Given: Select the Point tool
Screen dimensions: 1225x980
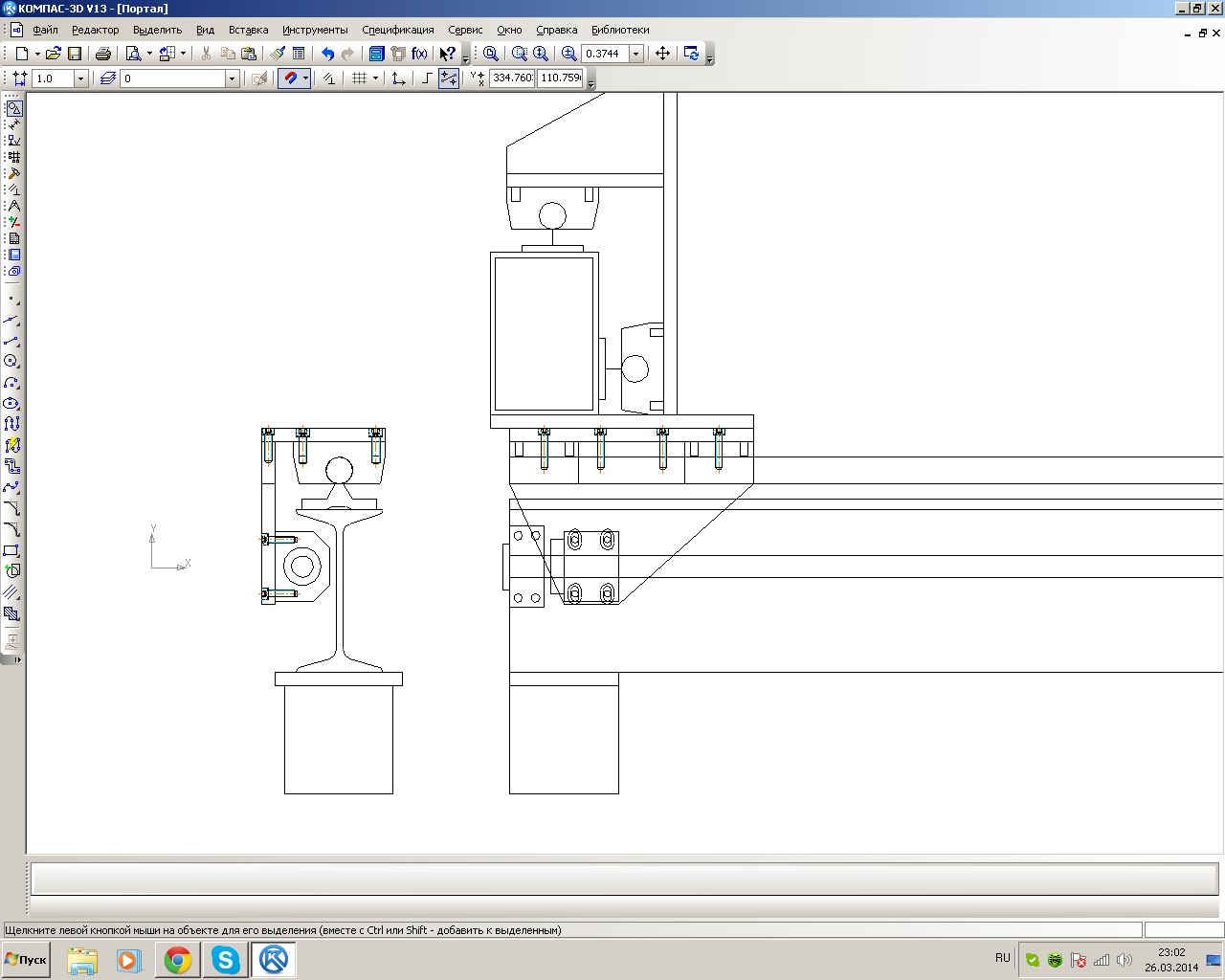Looking at the screenshot, I should click(11, 299).
